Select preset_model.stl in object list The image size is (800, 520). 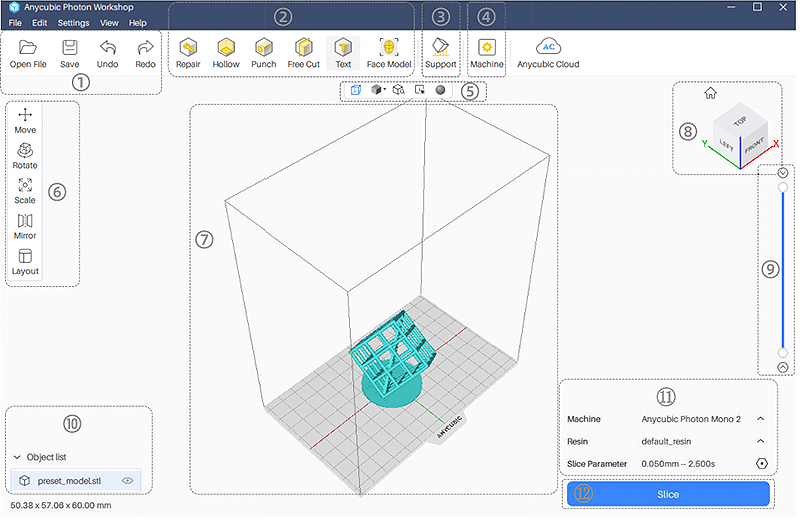76,481
